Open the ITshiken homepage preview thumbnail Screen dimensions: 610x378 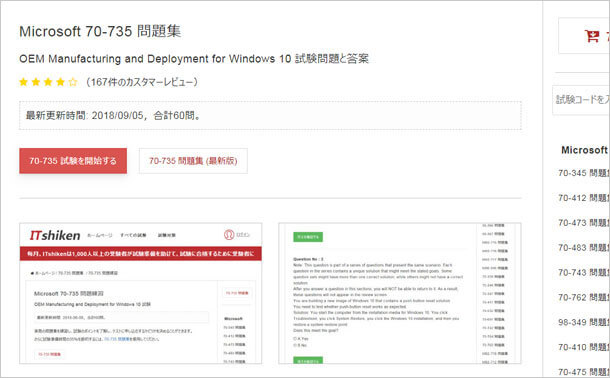140,294
